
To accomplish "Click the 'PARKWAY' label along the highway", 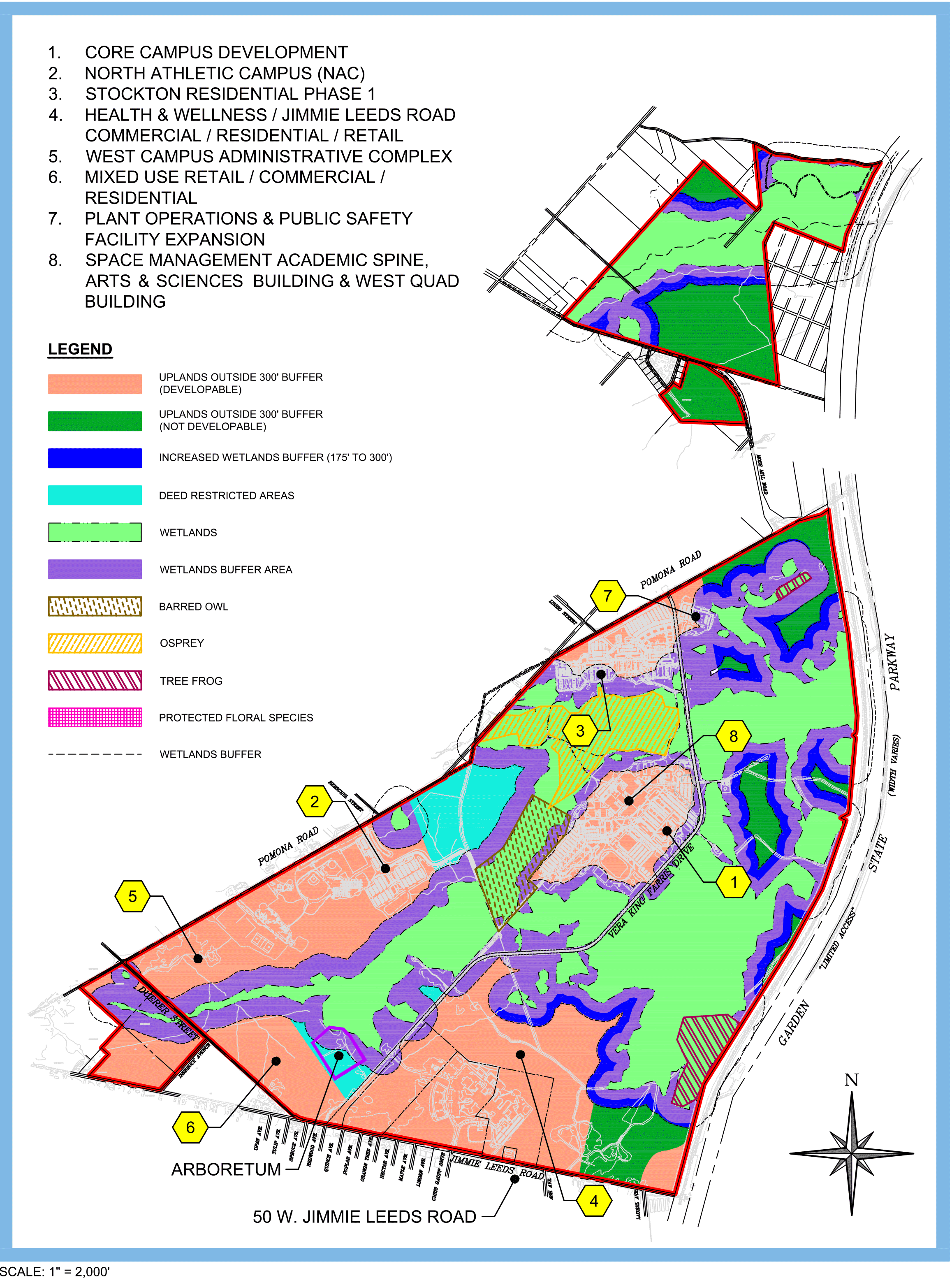I will [892, 663].
